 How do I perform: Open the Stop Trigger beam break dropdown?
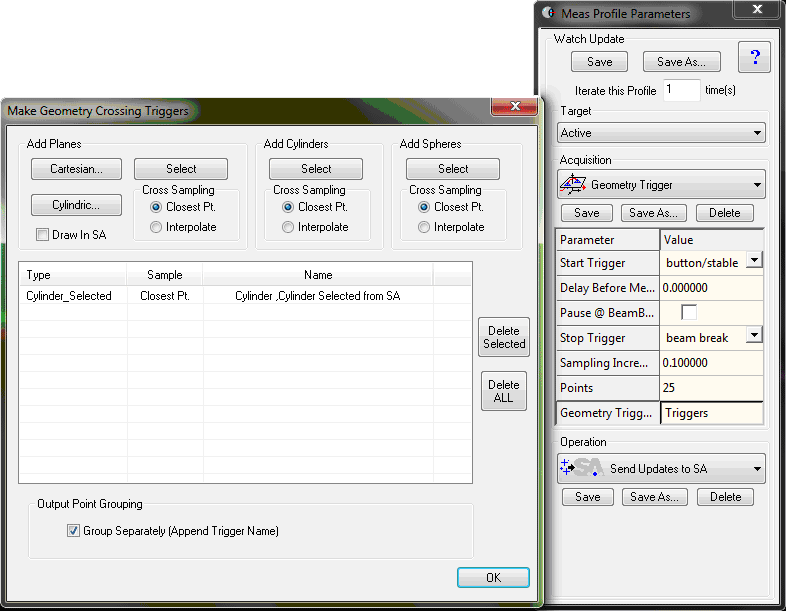(754, 335)
